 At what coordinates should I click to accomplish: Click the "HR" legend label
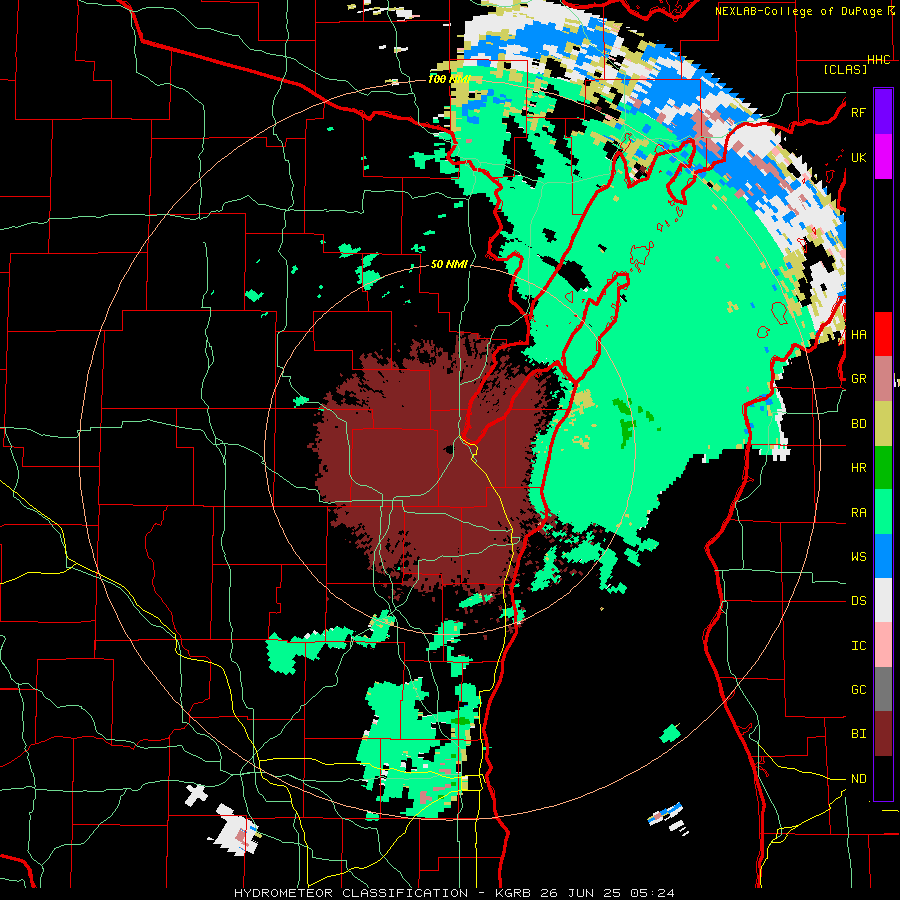pos(858,468)
